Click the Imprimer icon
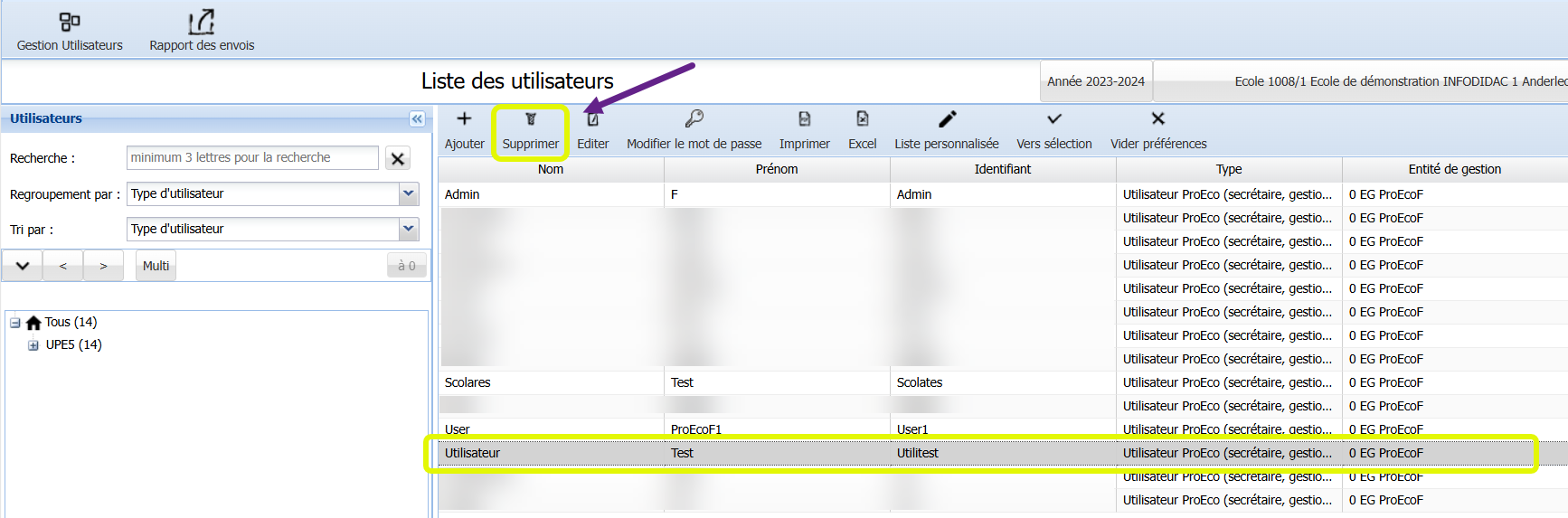Viewport: 1568px width, 518px height. coord(804,119)
